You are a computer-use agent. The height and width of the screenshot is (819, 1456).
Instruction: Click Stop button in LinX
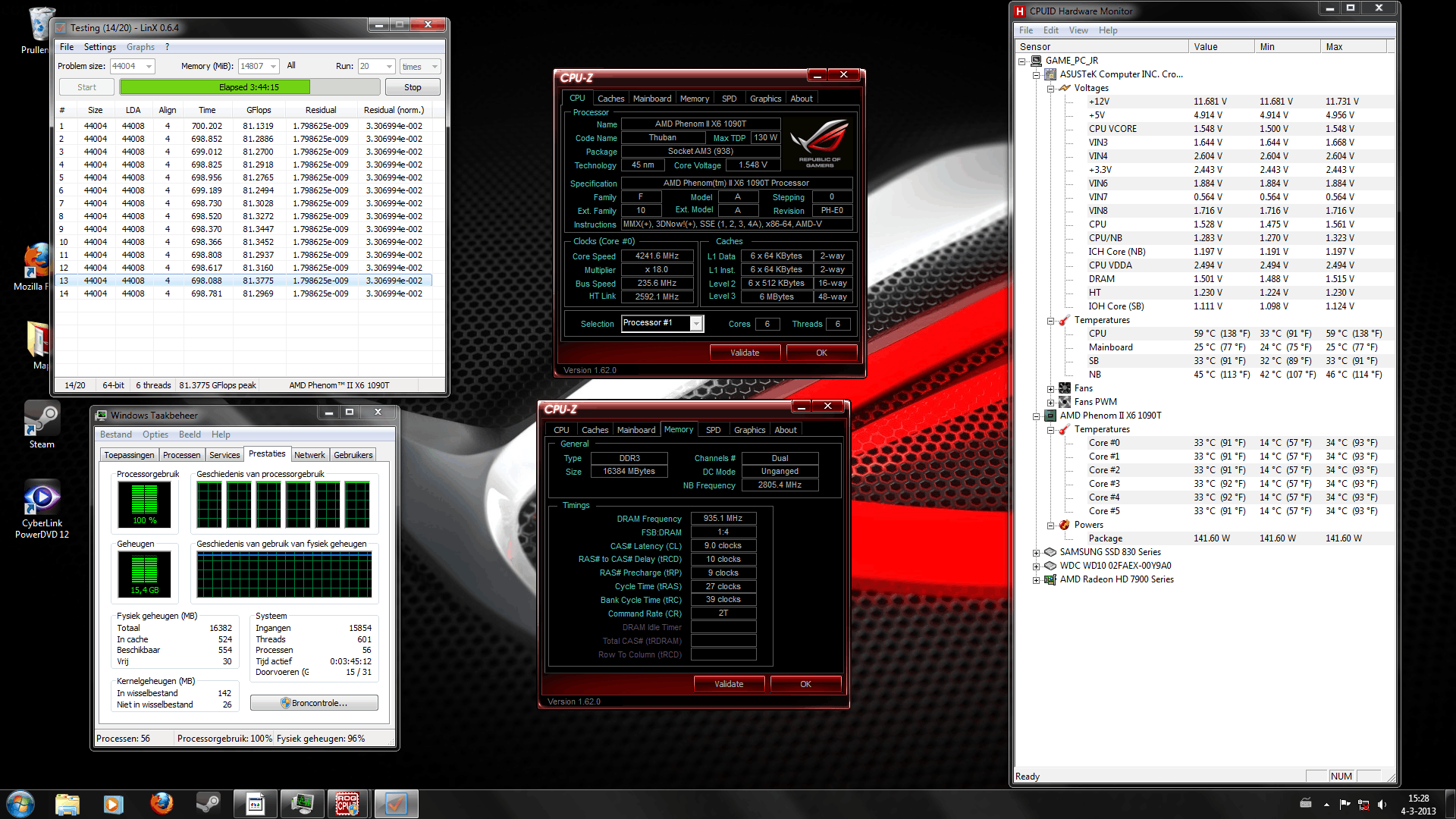(413, 87)
